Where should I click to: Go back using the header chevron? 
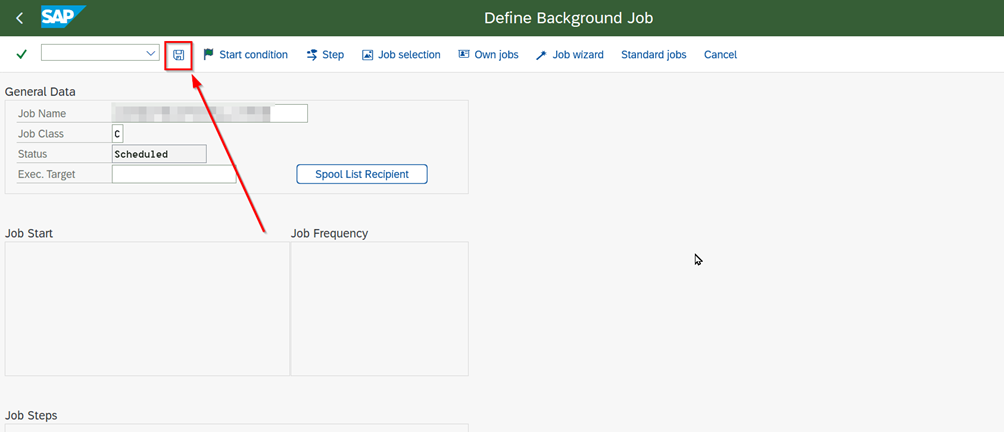(19, 18)
